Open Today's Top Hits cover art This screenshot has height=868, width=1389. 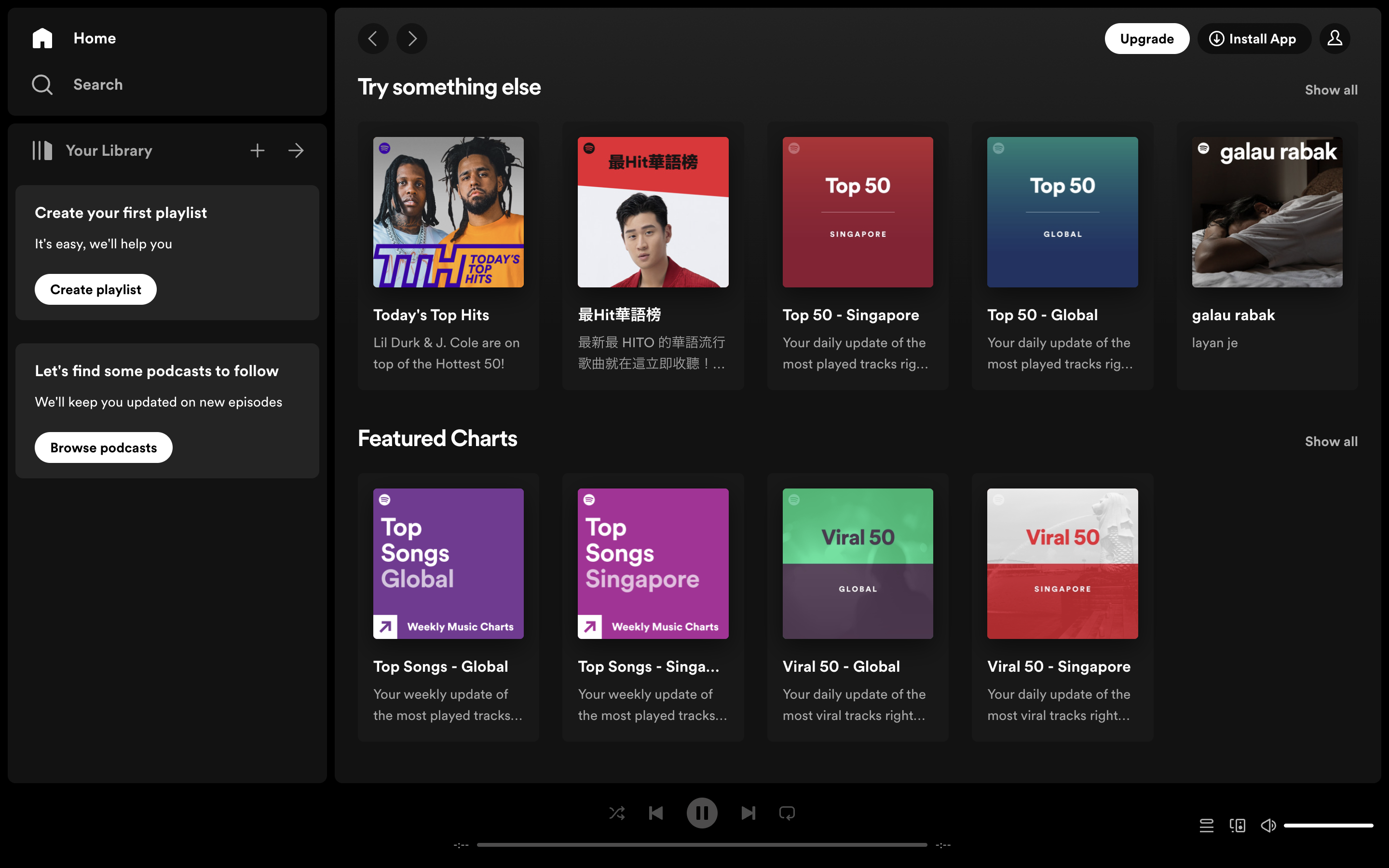[448, 212]
